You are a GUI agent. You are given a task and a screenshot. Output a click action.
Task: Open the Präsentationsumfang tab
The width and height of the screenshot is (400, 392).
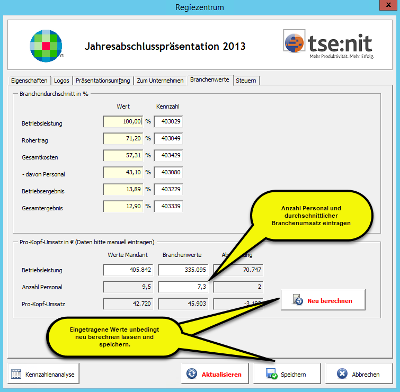103,80
